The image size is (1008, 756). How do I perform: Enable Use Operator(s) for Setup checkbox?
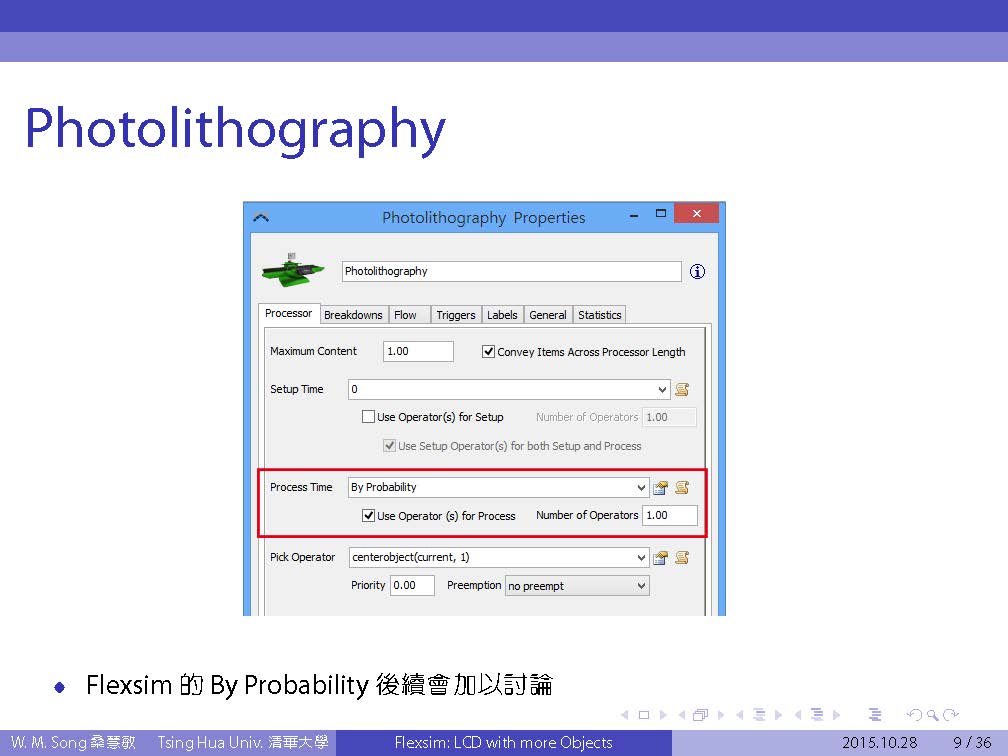(368, 417)
